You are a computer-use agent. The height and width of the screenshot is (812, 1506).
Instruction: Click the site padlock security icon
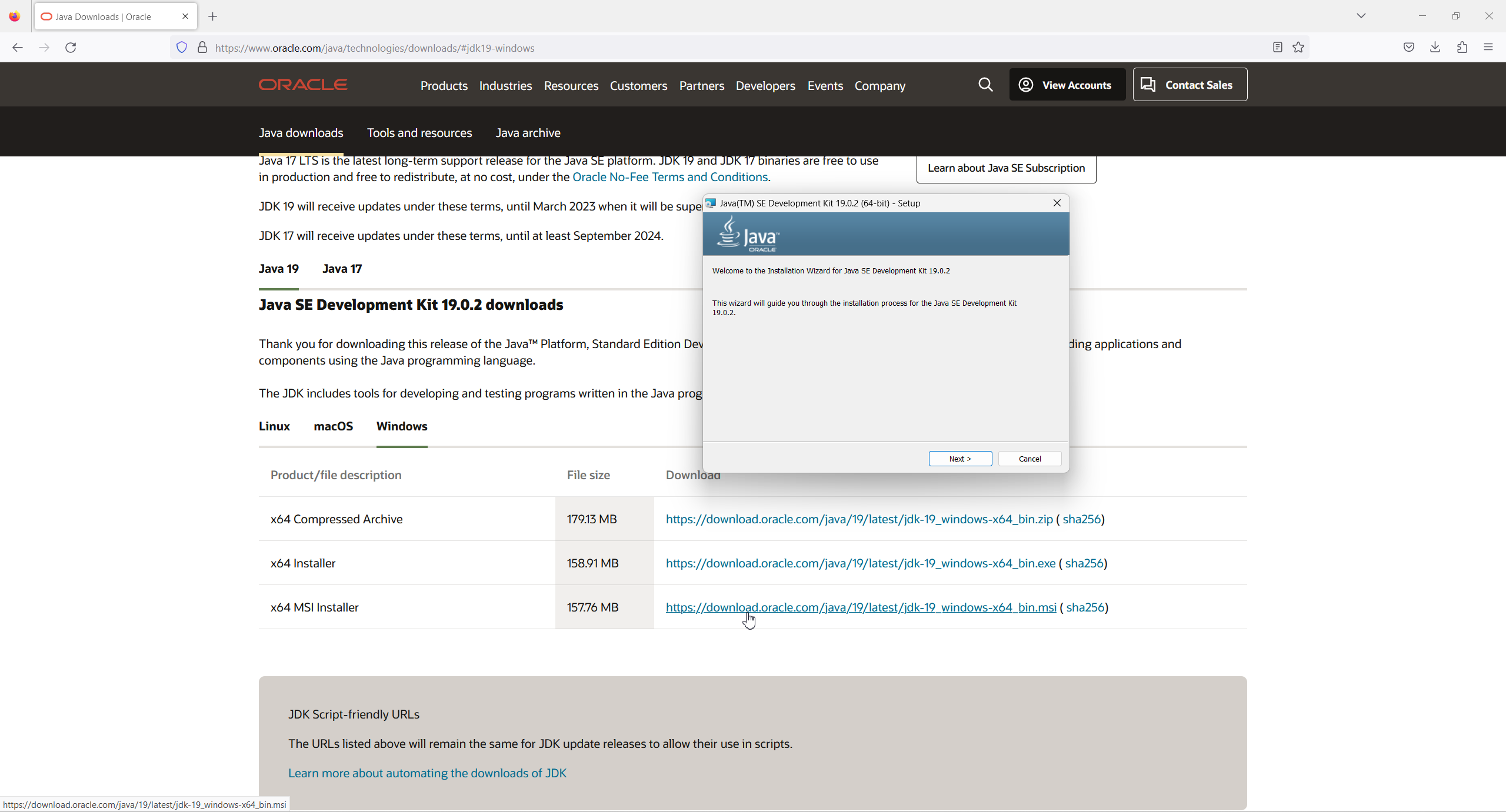click(x=202, y=48)
